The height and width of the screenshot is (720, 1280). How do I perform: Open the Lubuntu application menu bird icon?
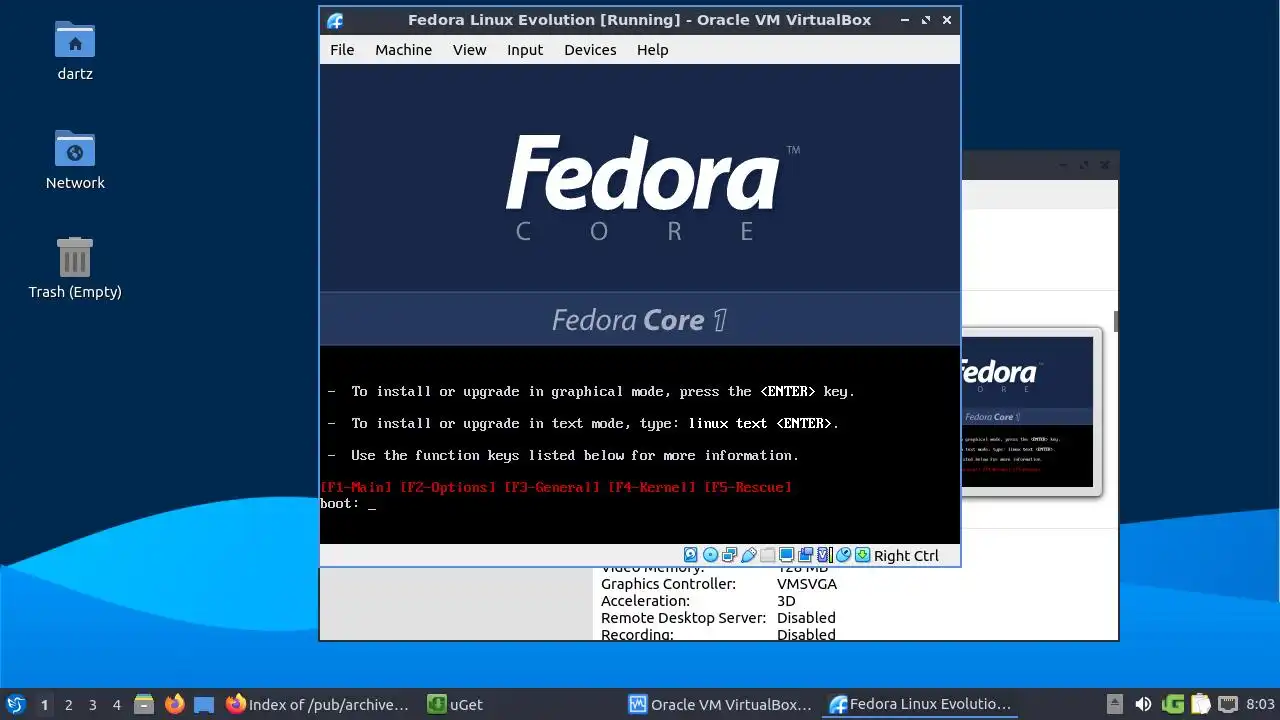[16, 704]
